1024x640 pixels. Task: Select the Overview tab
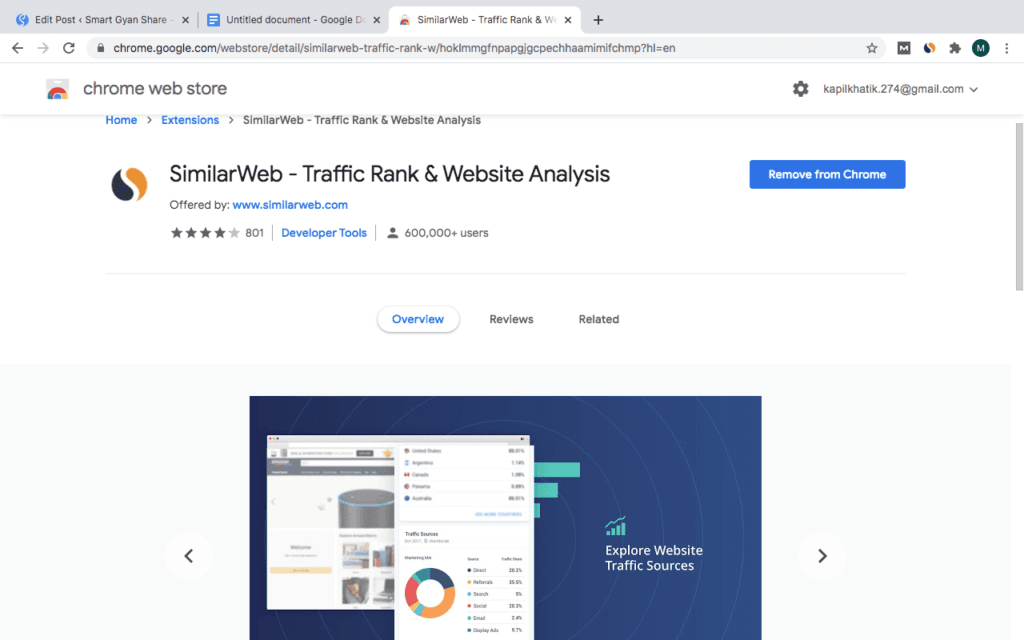click(418, 319)
